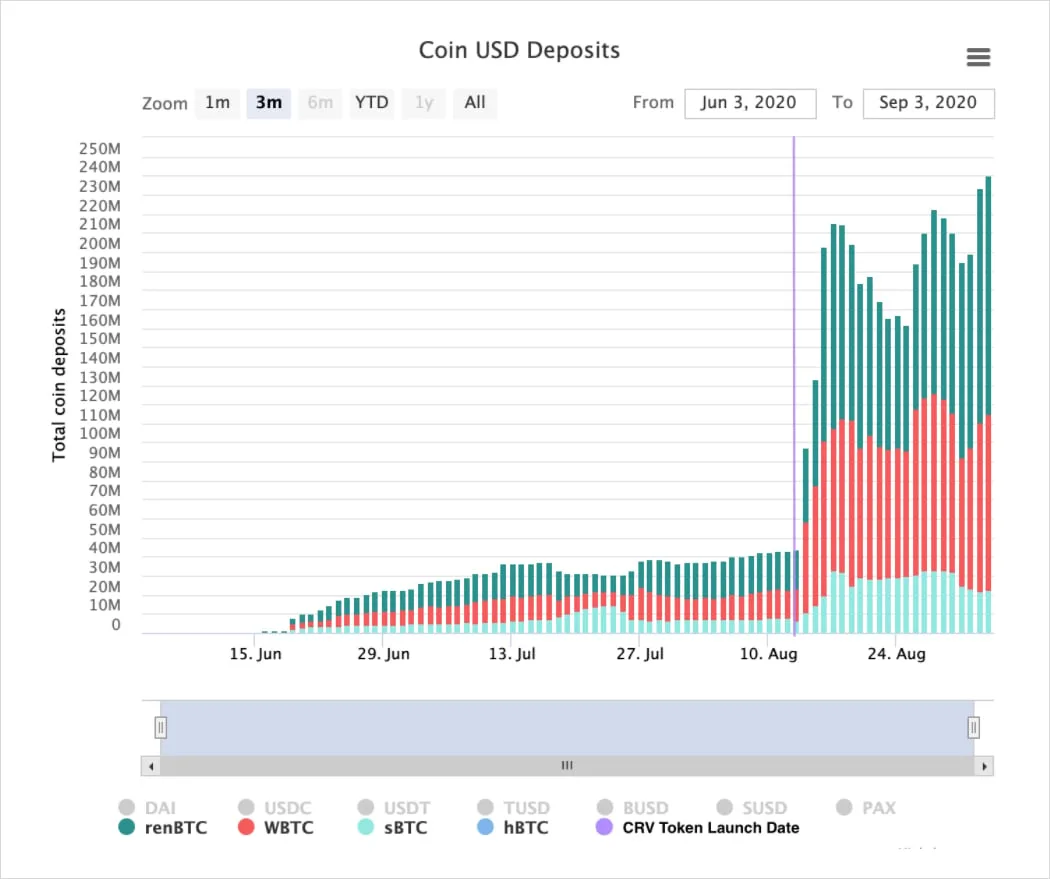Select the YTD zoom range
Image resolution: width=1050 pixels, height=879 pixels.
tap(372, 103)
